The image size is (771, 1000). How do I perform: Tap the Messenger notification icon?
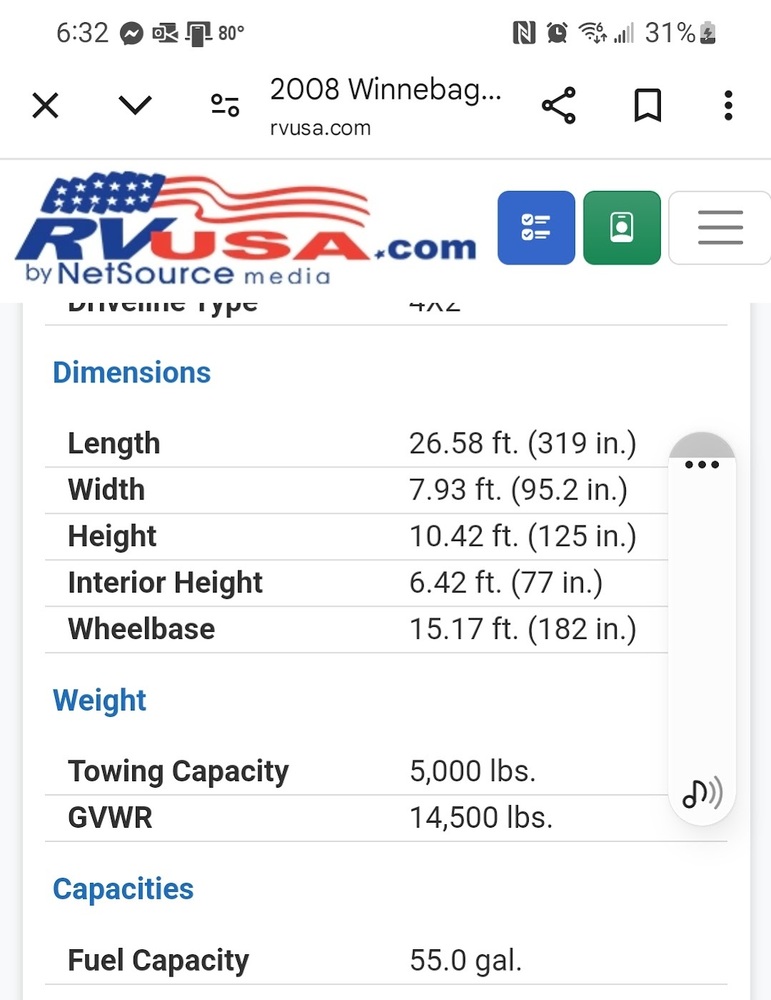click(x=131, y=33)
